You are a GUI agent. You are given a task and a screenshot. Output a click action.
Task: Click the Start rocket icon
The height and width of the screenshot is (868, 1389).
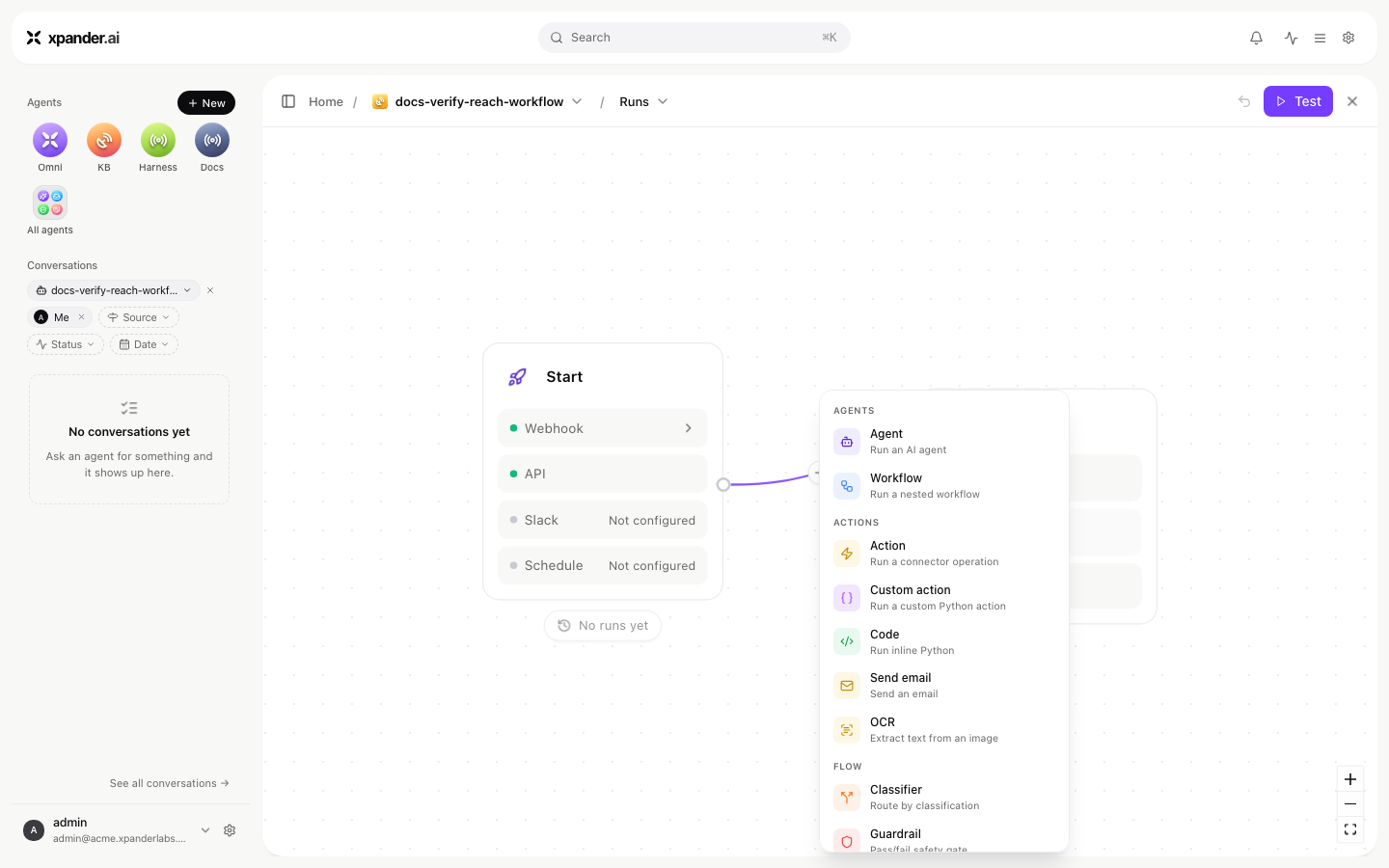coord(518,377)
